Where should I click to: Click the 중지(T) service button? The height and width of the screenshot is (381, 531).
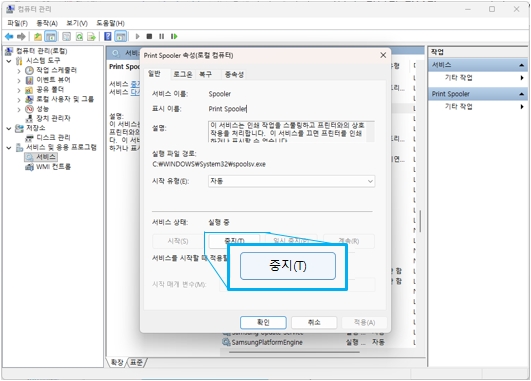288,266
